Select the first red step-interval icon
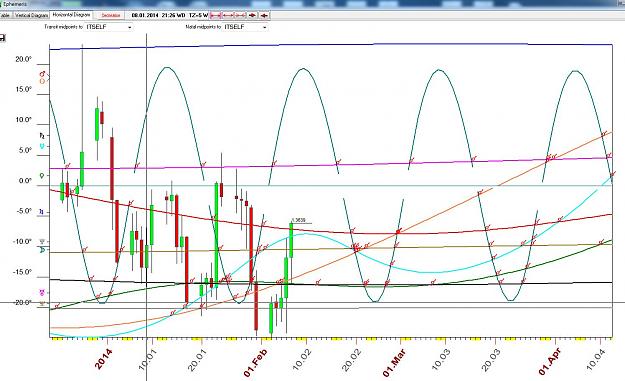The height and width of the screenshot is (381, 625). coord(216,15)
